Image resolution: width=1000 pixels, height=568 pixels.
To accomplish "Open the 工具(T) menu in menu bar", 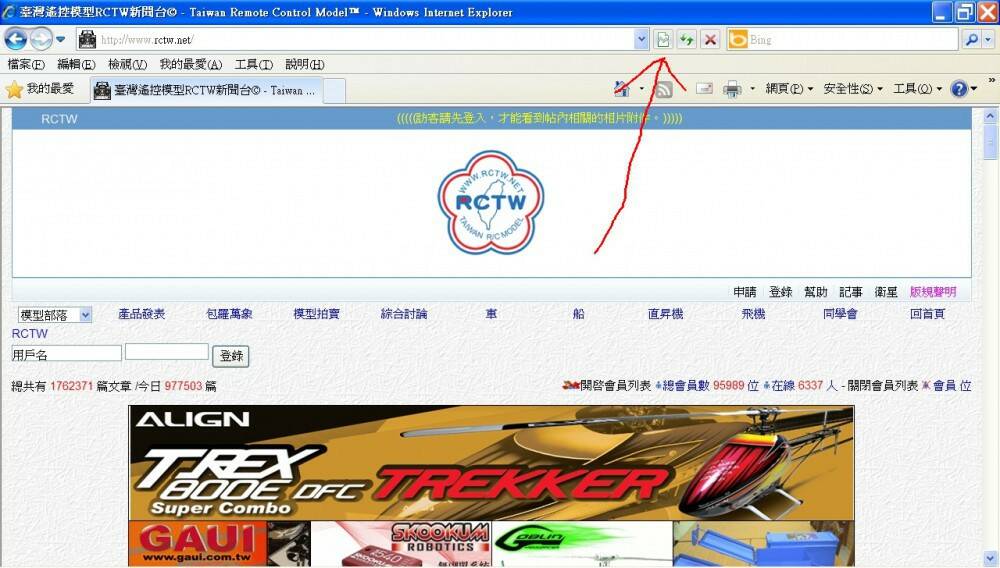I will pos(253,64).
